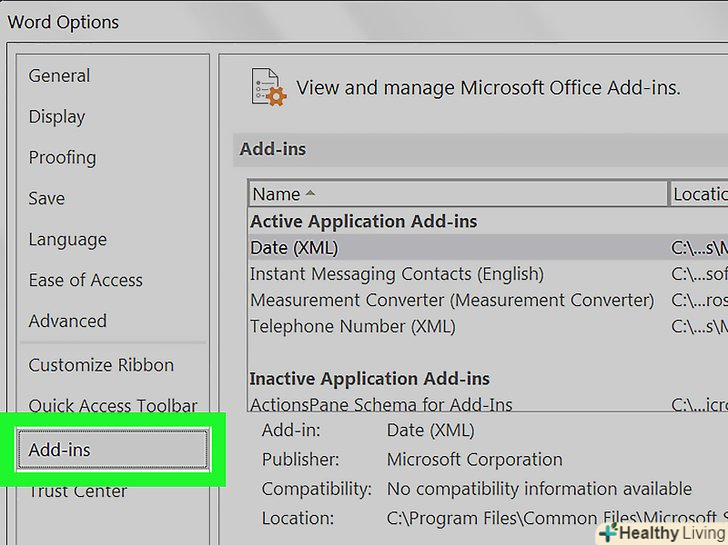
Task: Open the Display options category
Action: [x=57, y=117]
